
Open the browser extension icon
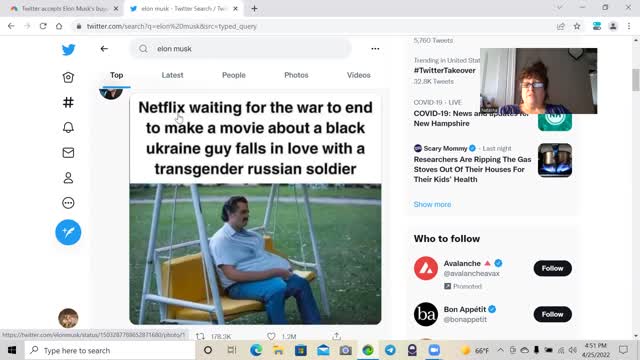pyautogui.click(x=597, y=26)
